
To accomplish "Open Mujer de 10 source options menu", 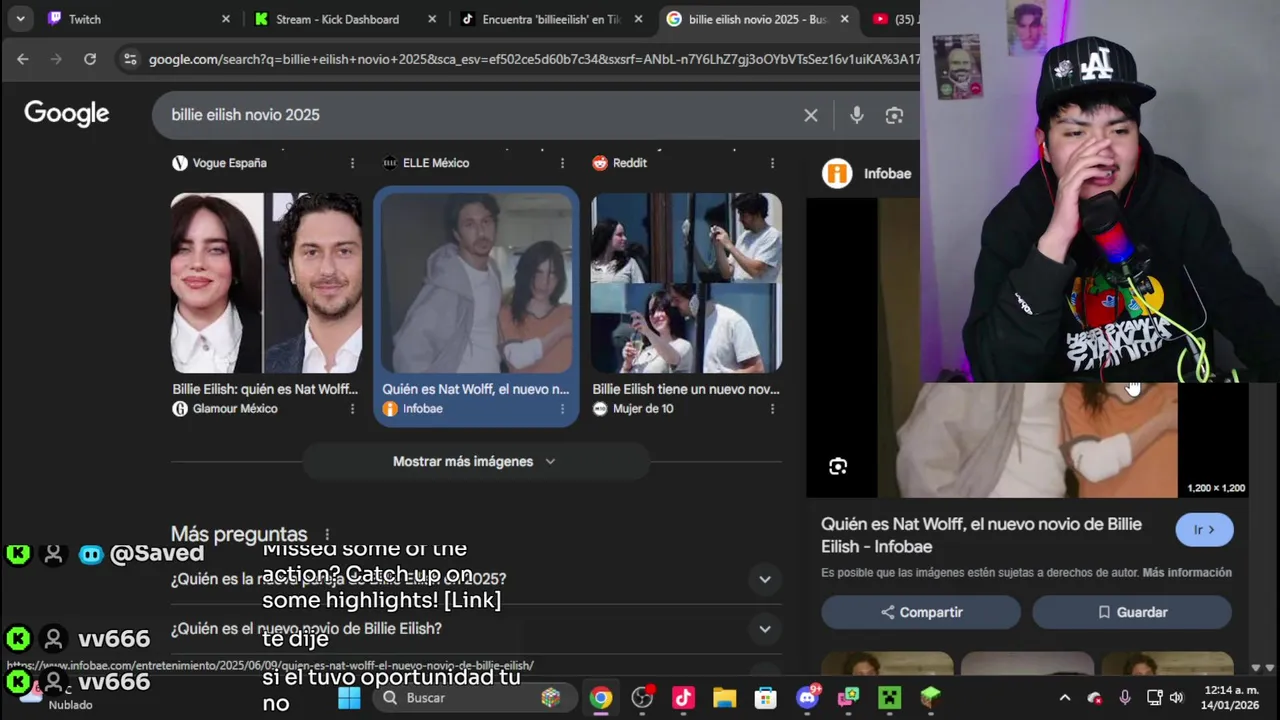I will pos(772,409).
